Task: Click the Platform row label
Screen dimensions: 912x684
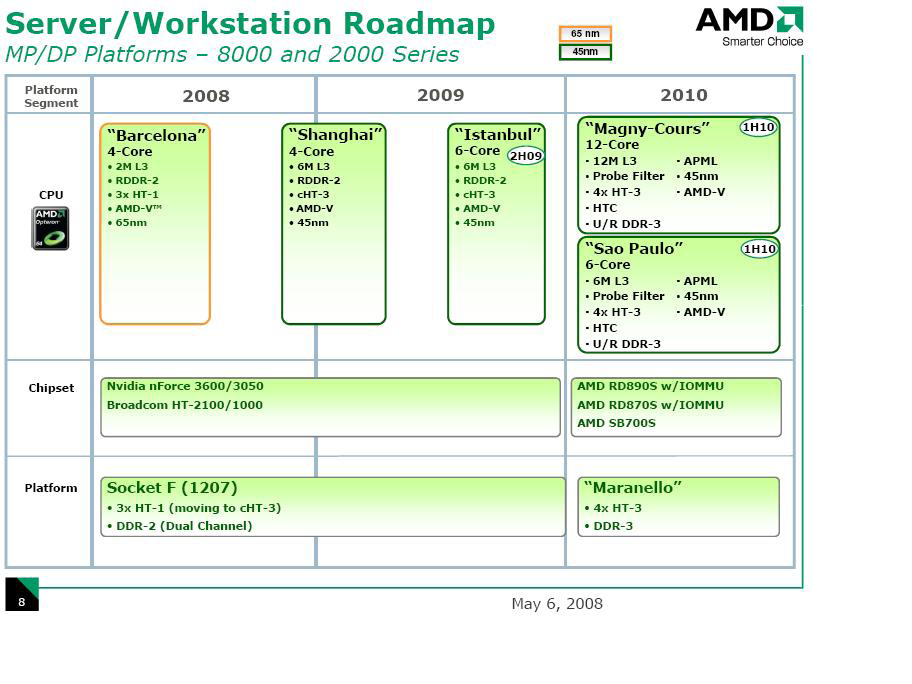Action: pos(51,488)
